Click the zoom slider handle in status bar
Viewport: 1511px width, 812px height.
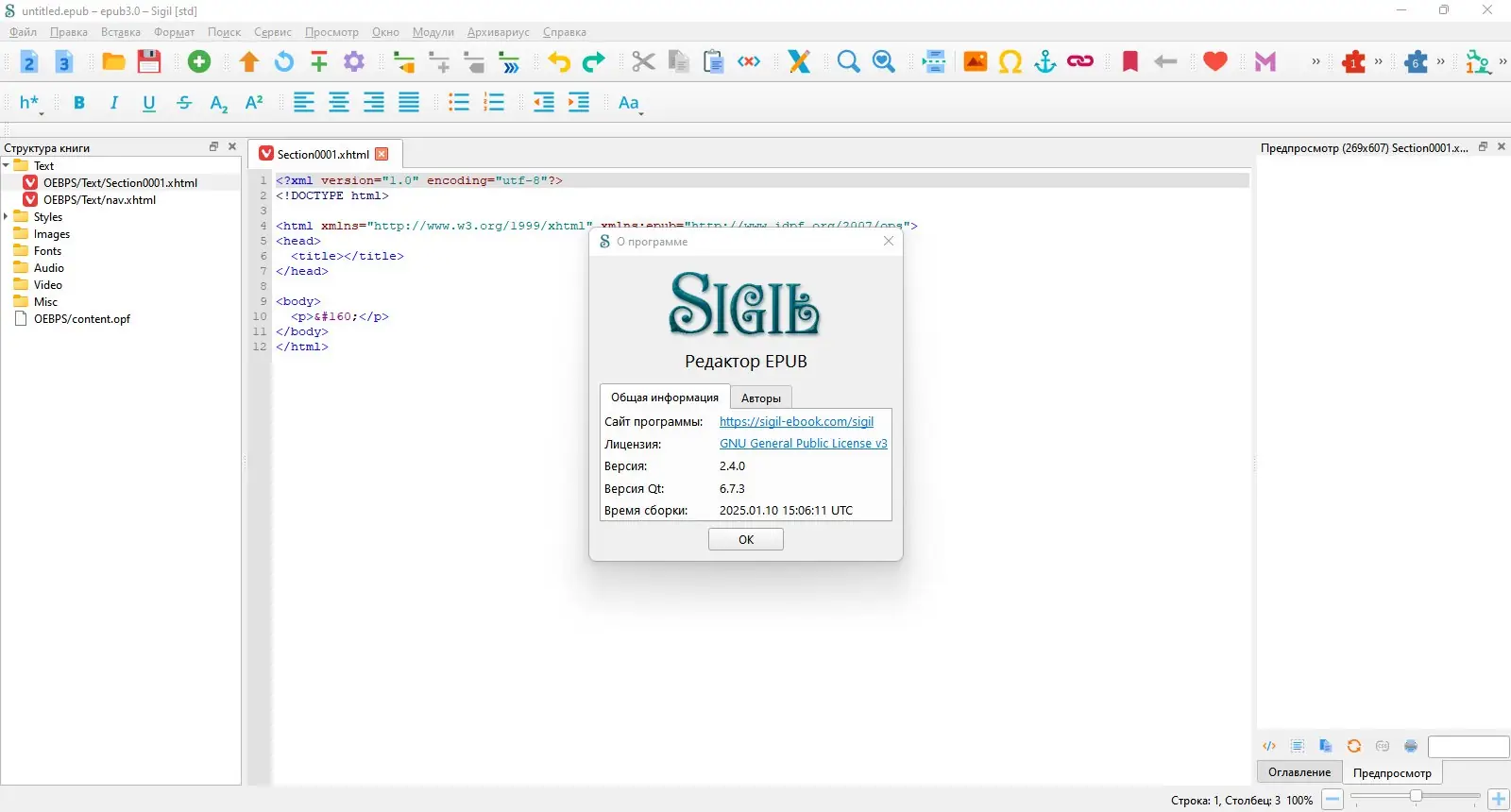pyautogui.click(x=1416, y=797)
